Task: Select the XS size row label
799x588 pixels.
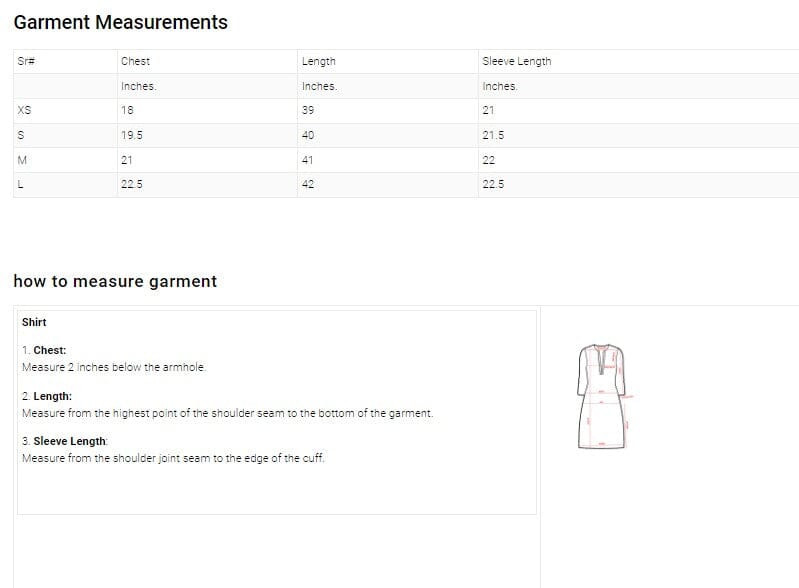Action: click(24, 110)
